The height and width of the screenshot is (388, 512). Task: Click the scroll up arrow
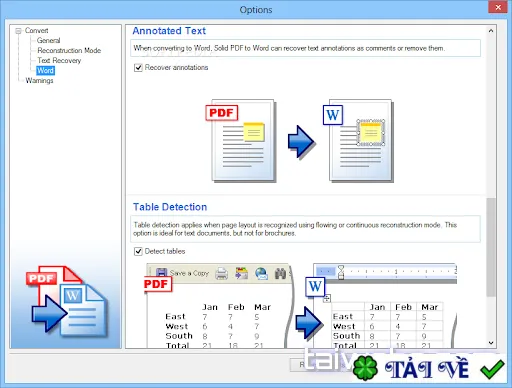click(x=491, y=31)
